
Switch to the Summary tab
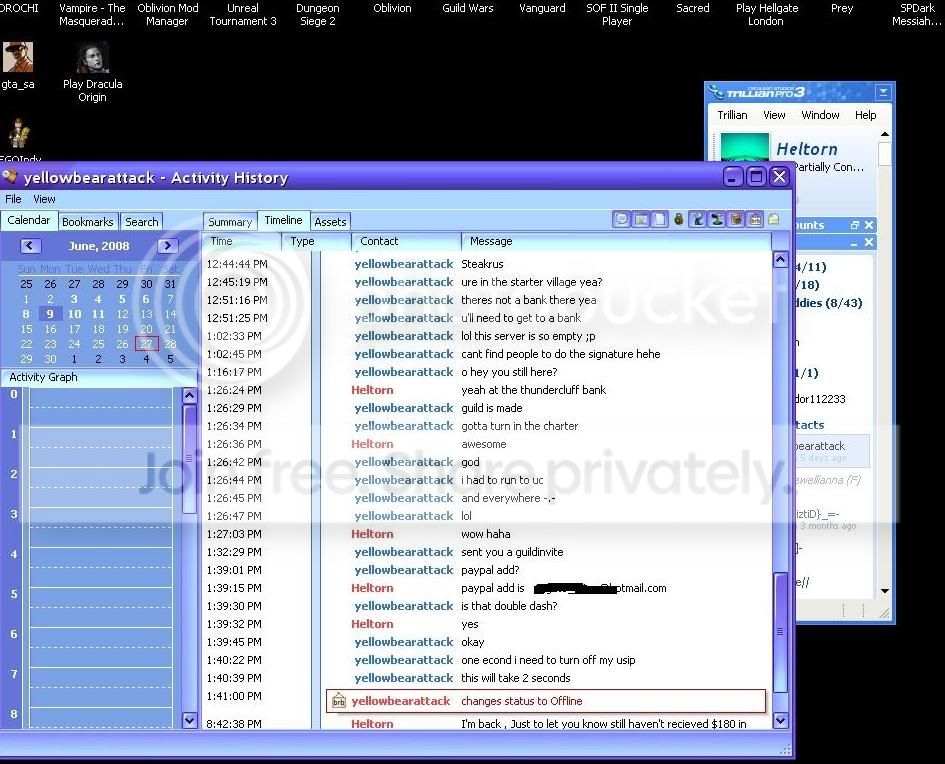click(230, 222)
